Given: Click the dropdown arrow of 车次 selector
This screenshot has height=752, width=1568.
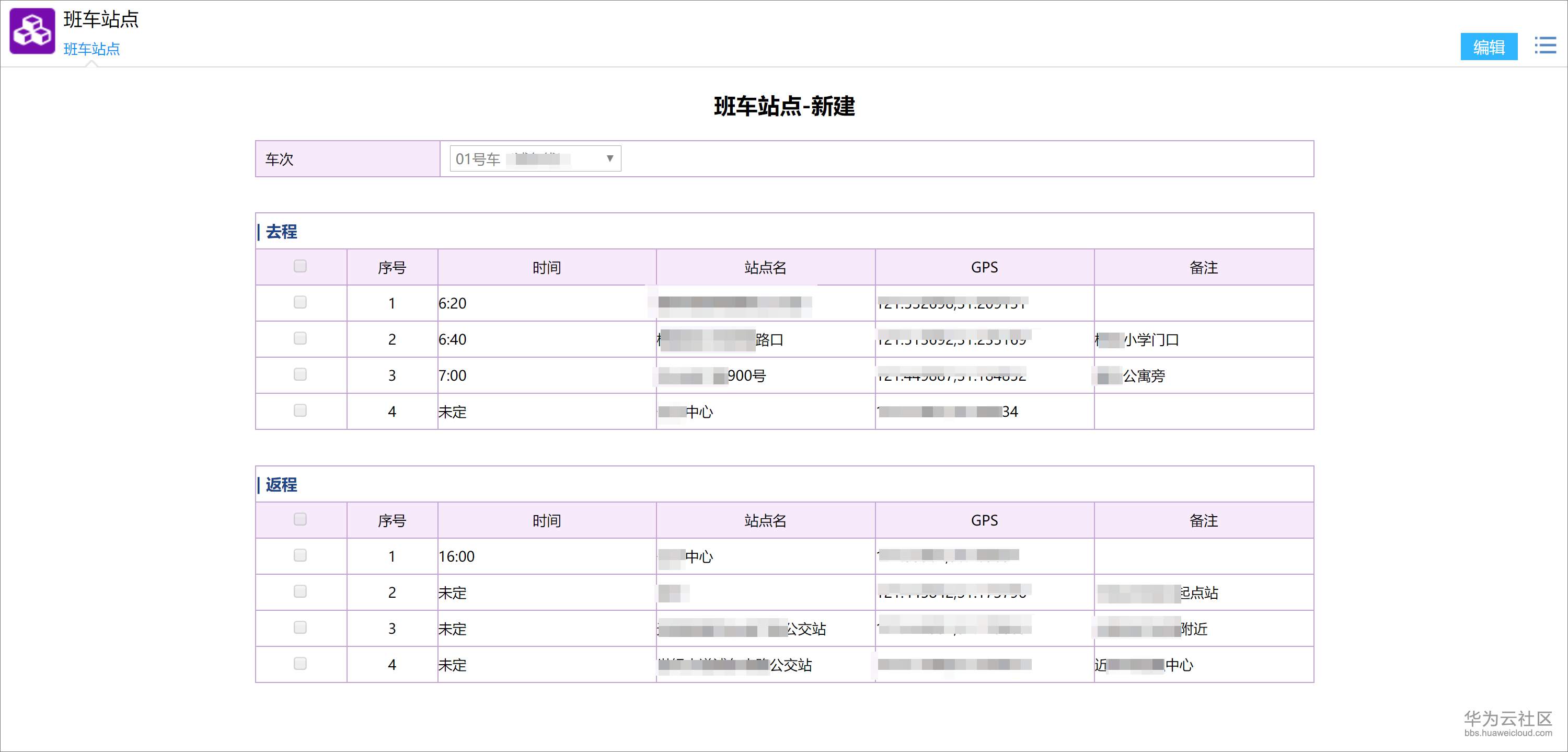Looking at the screenshot, I should 609,158.
